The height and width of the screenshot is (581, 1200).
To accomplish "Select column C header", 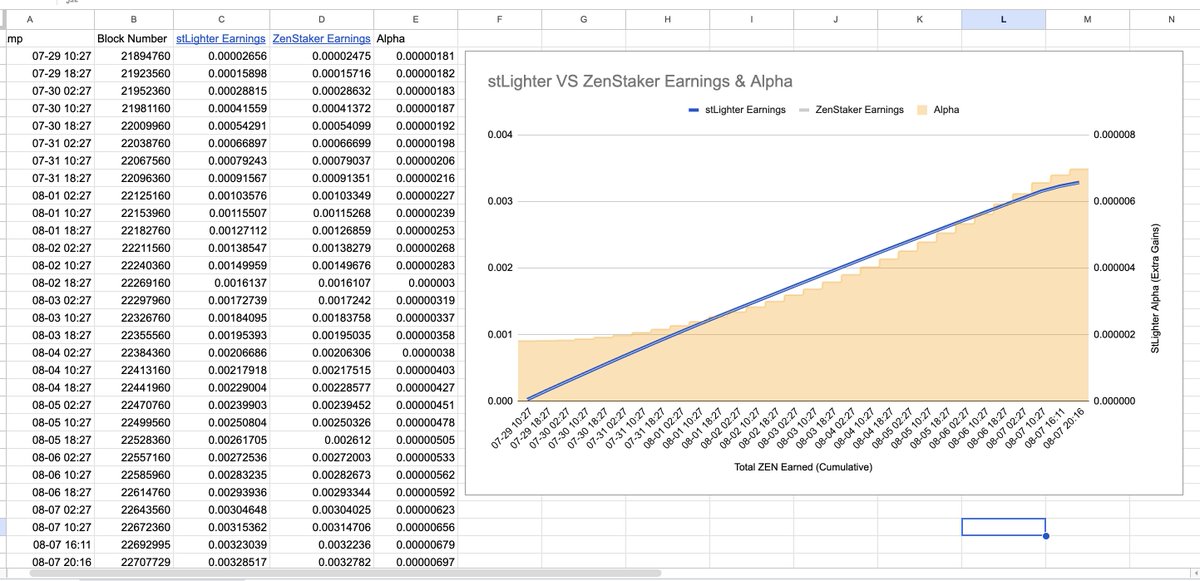I will (221, 19).
